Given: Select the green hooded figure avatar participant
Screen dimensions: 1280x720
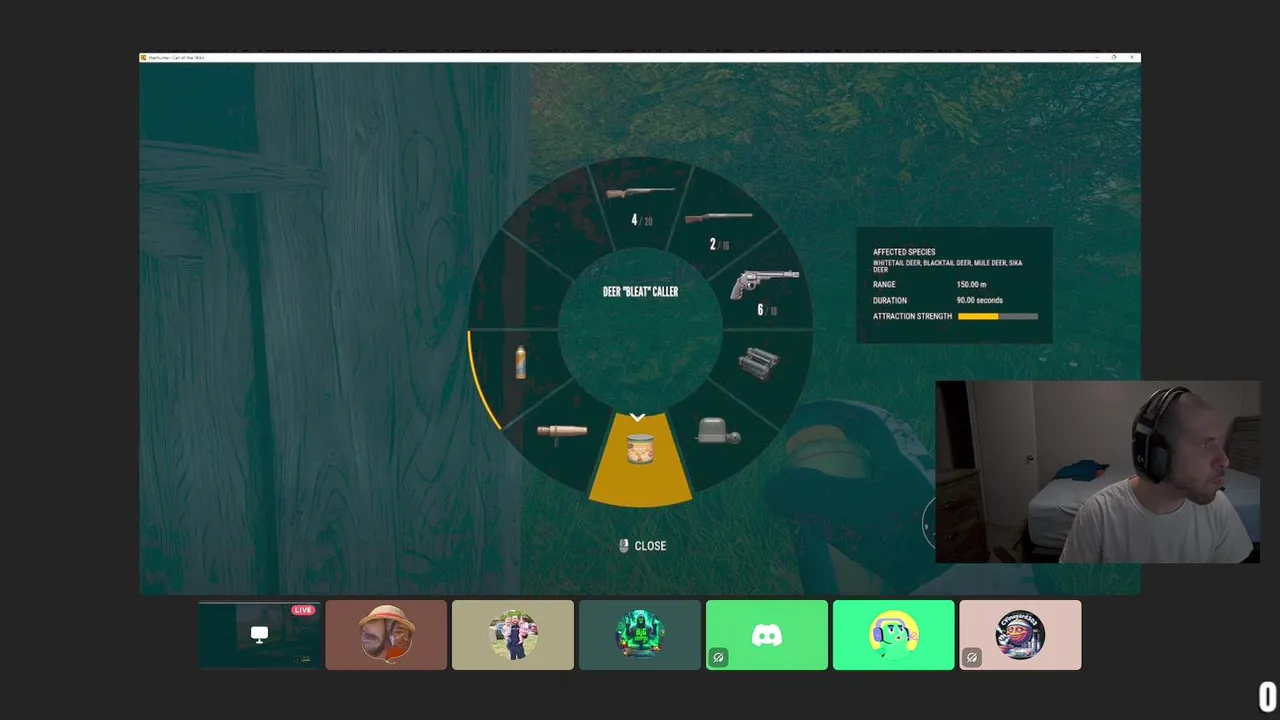Looking at the screenshot, I should coord(640,634).
